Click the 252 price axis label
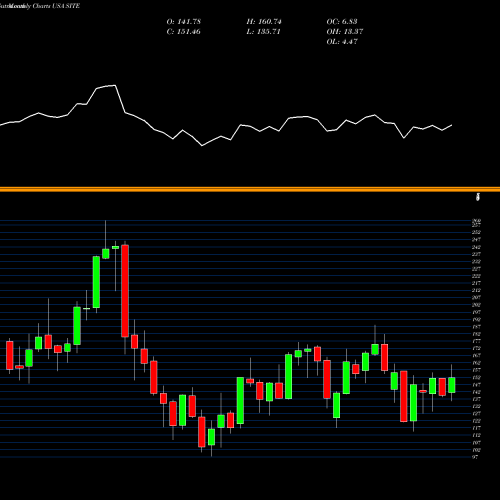Screen dimensions: 500x500 476,232
